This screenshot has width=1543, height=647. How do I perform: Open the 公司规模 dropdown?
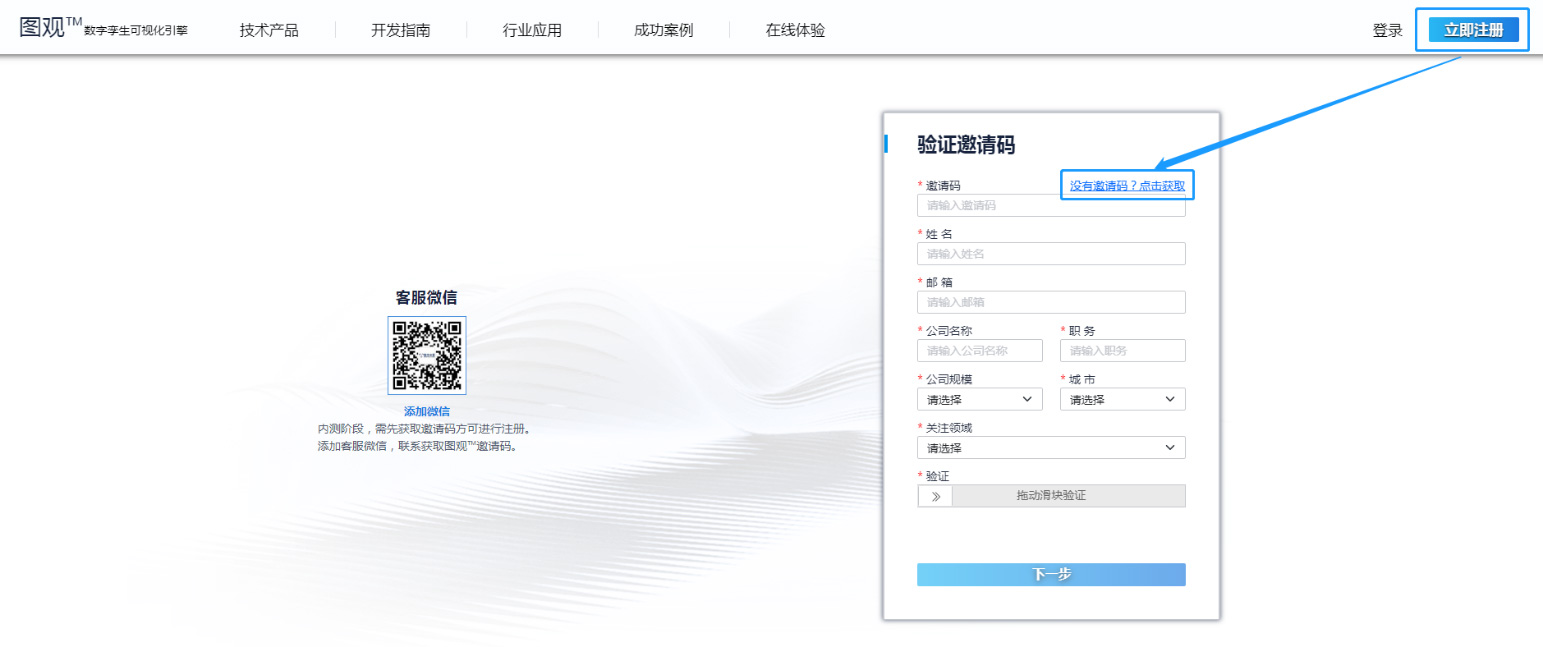979,399
